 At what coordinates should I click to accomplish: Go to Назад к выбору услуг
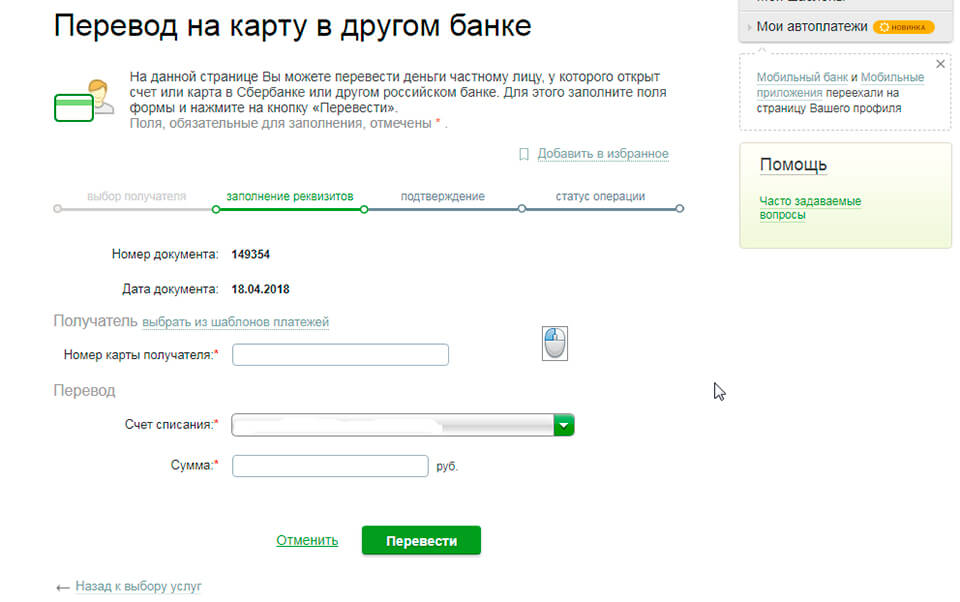[x=138, y=586]
